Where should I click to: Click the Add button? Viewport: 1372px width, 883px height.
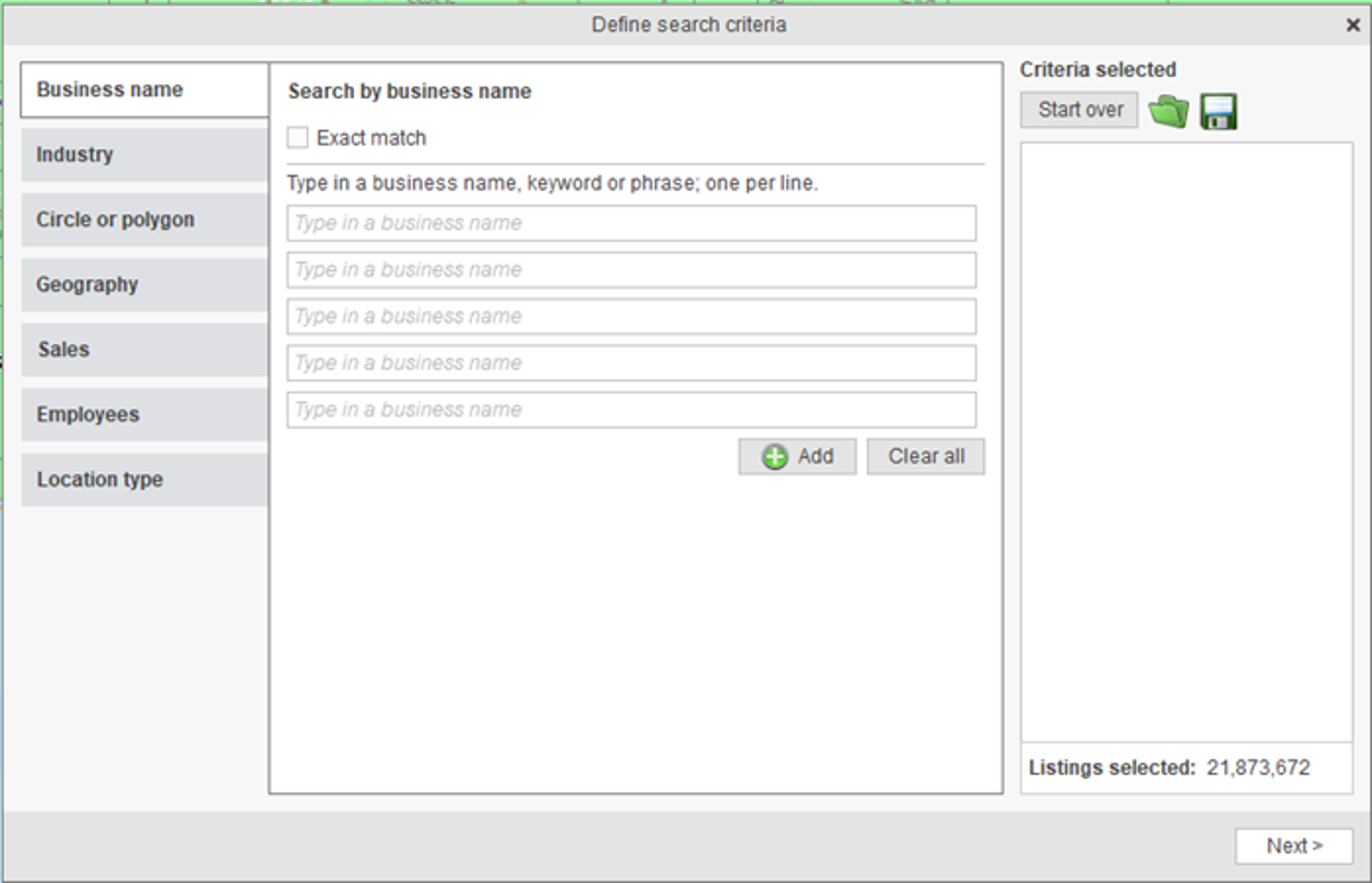[797, 456]
